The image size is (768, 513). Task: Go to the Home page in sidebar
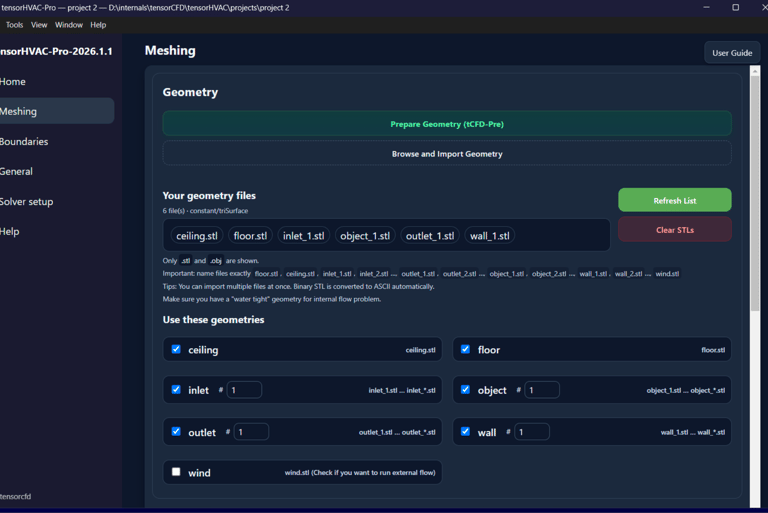[55, 82]
